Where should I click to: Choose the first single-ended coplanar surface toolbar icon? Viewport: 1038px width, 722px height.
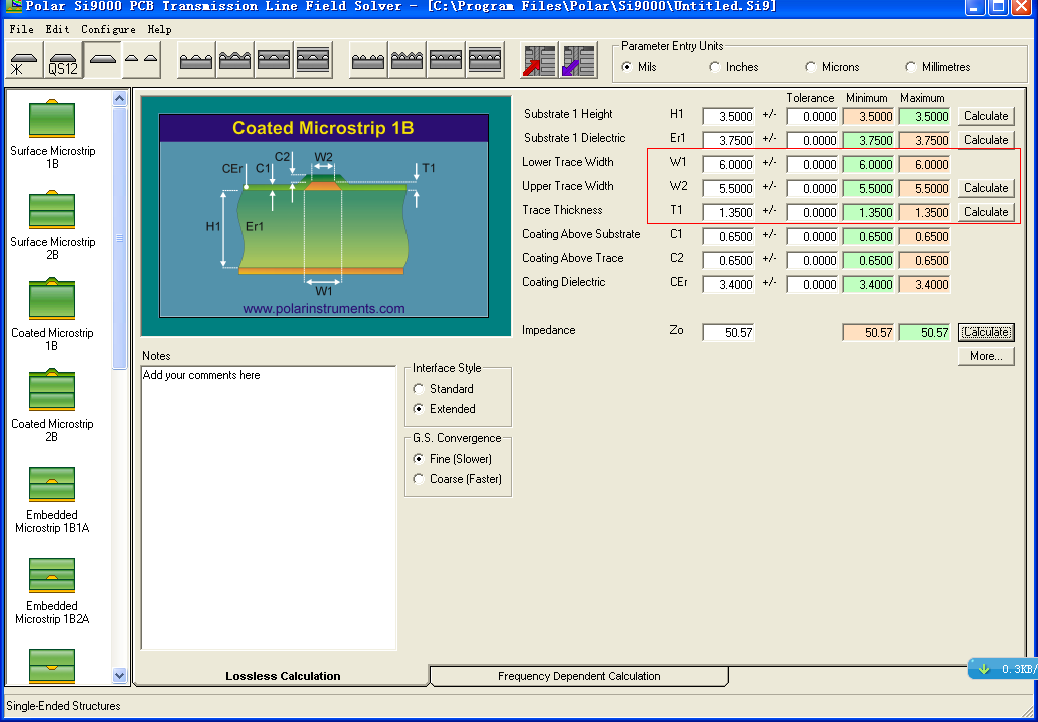196,60
